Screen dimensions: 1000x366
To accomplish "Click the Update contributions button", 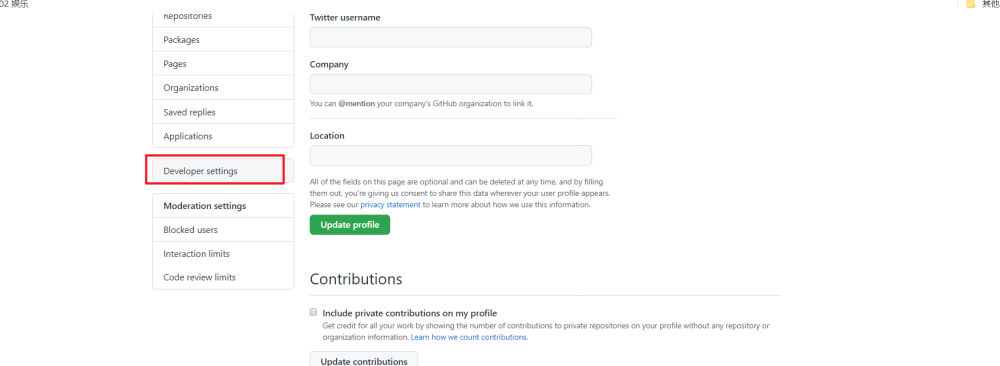I will tap(364, 360).
